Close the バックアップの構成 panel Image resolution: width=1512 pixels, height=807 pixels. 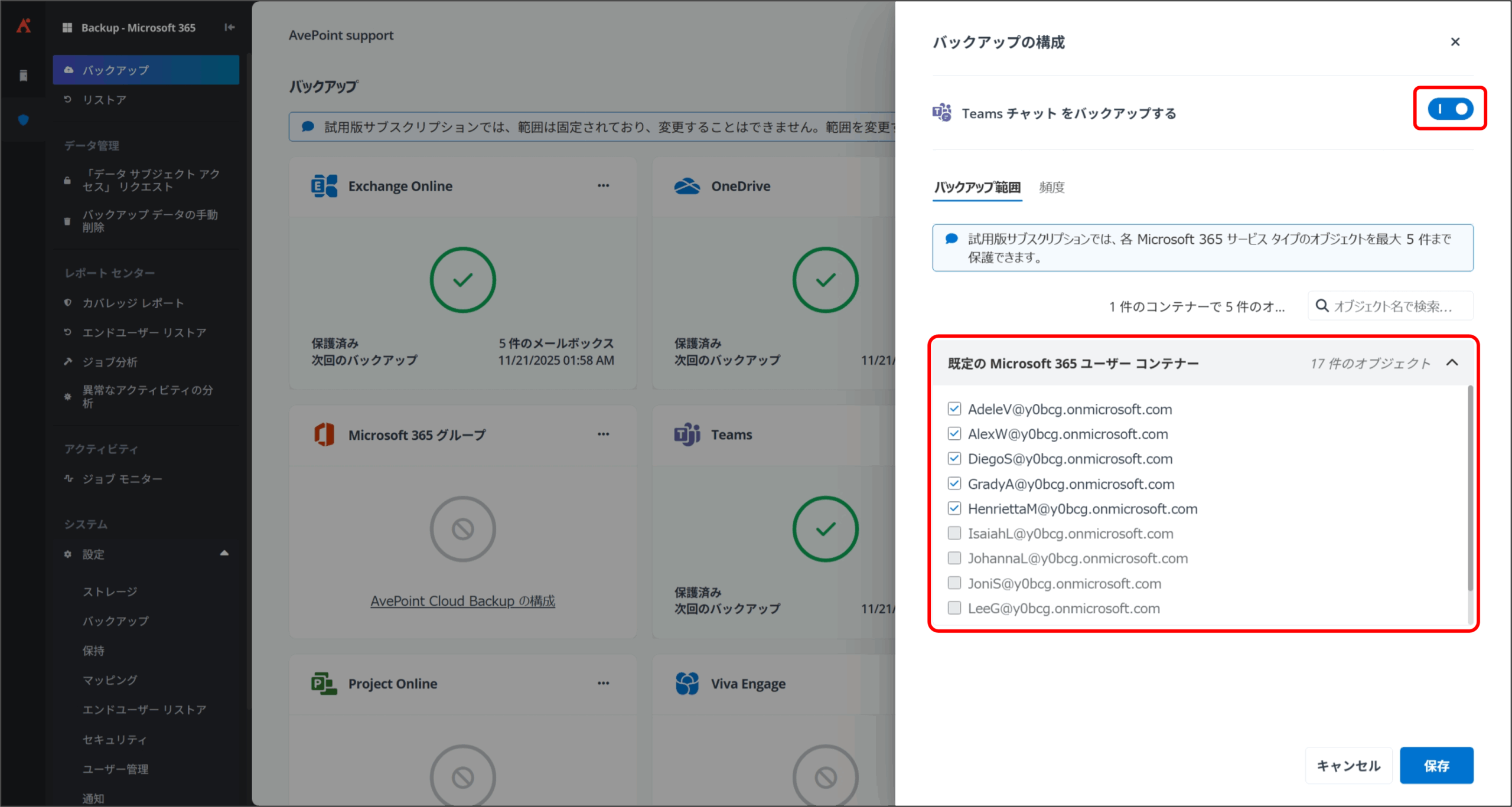pos(1455,42)
